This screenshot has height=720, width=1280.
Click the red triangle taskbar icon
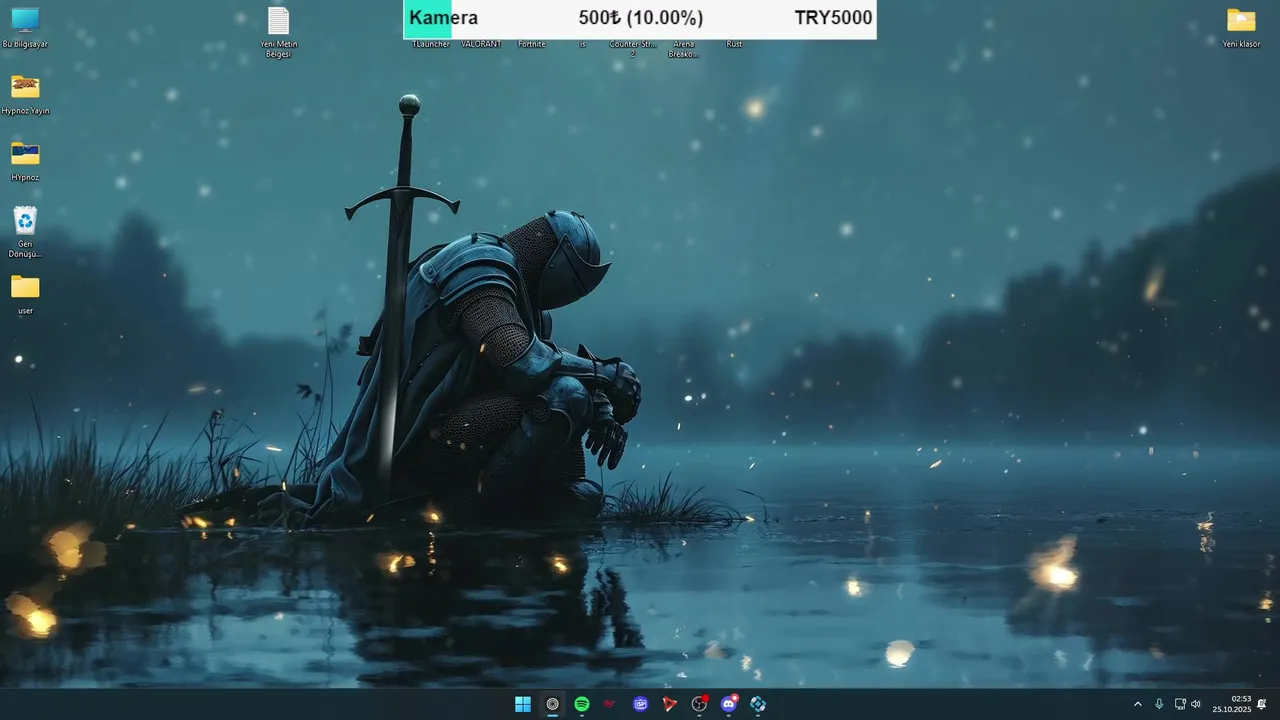click(x=670, y=704)
